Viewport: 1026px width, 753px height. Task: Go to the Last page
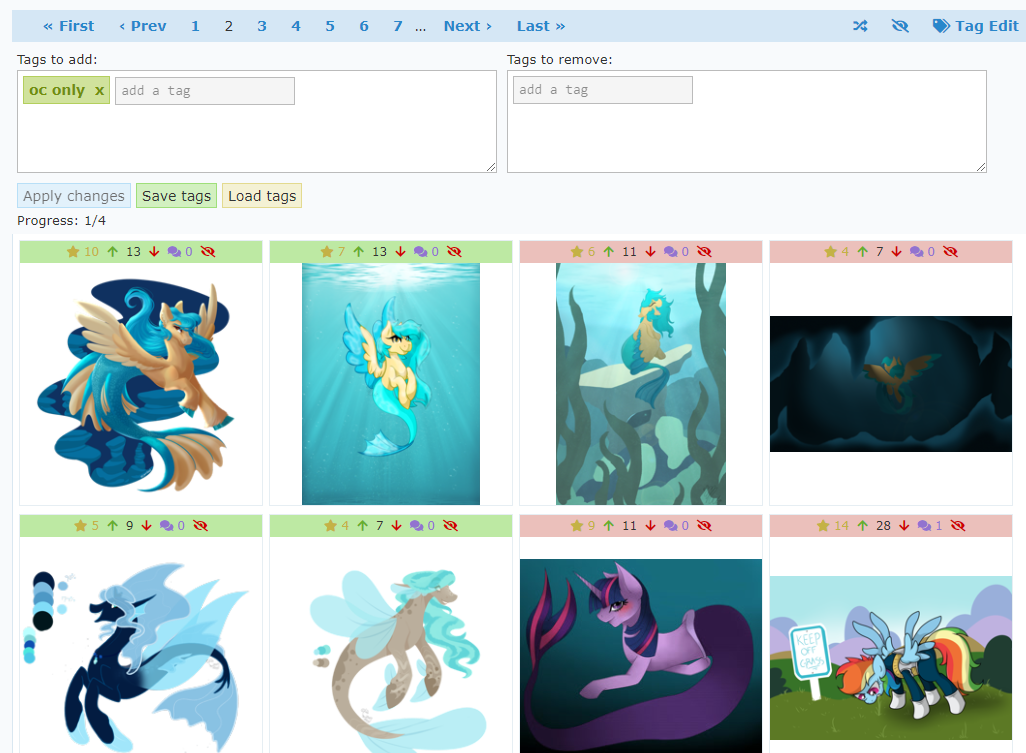coord(541,26)
